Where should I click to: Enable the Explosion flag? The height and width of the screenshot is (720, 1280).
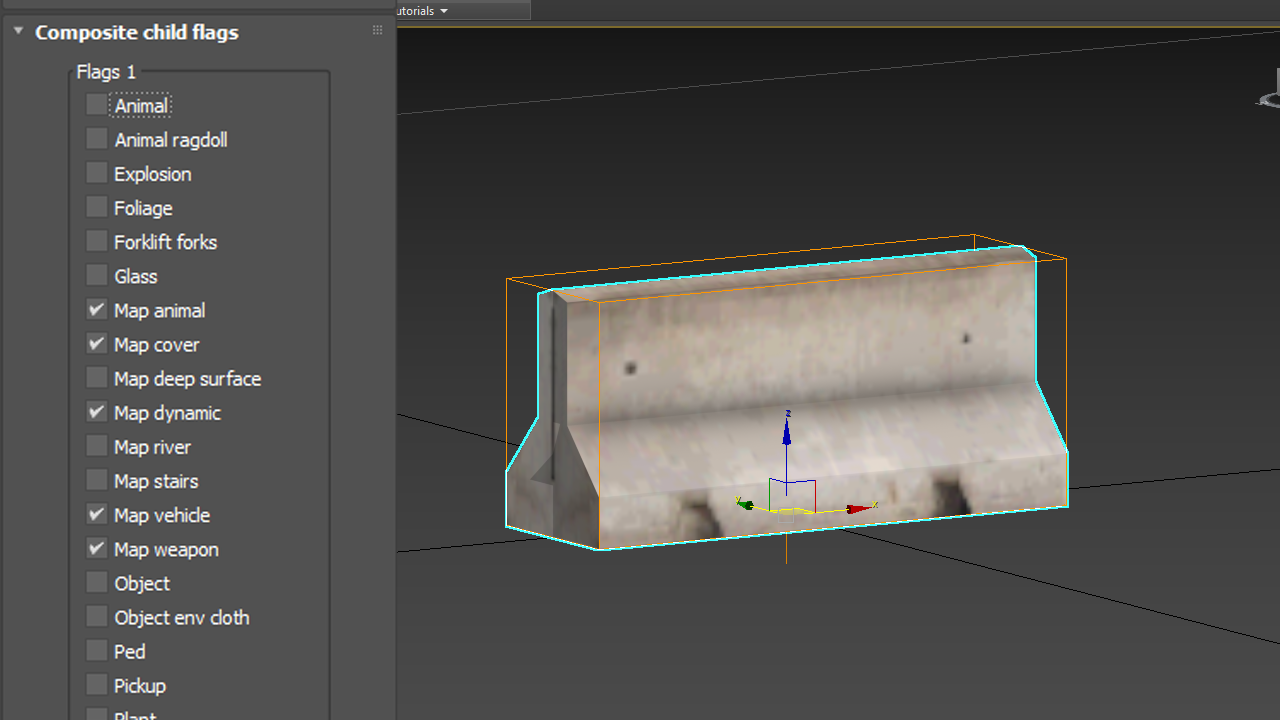tap(96, 172)
